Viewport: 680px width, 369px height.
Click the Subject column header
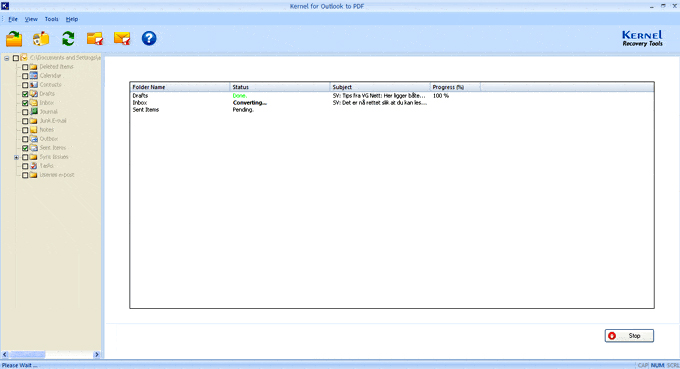tap(380, 87)
